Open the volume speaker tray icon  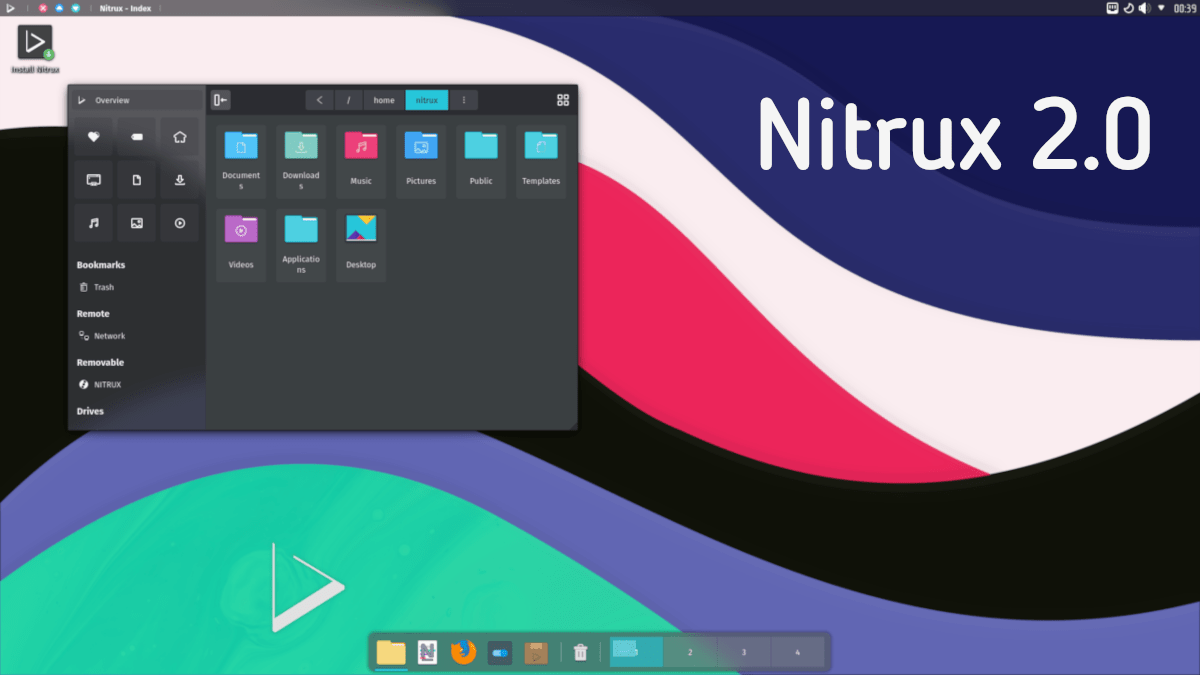click(1144, 8)
